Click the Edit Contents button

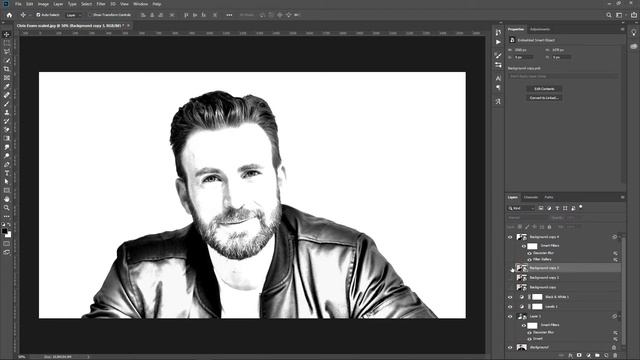coord(544,89)
